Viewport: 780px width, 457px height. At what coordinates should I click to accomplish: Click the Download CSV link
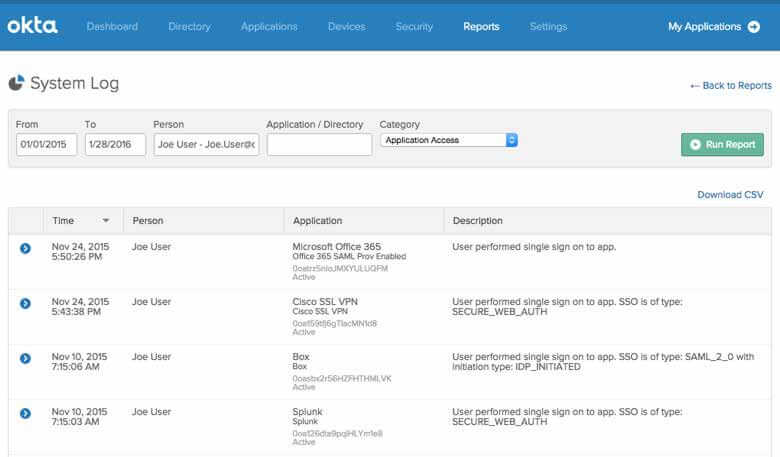pyautogui.click(x=730, y=194)
